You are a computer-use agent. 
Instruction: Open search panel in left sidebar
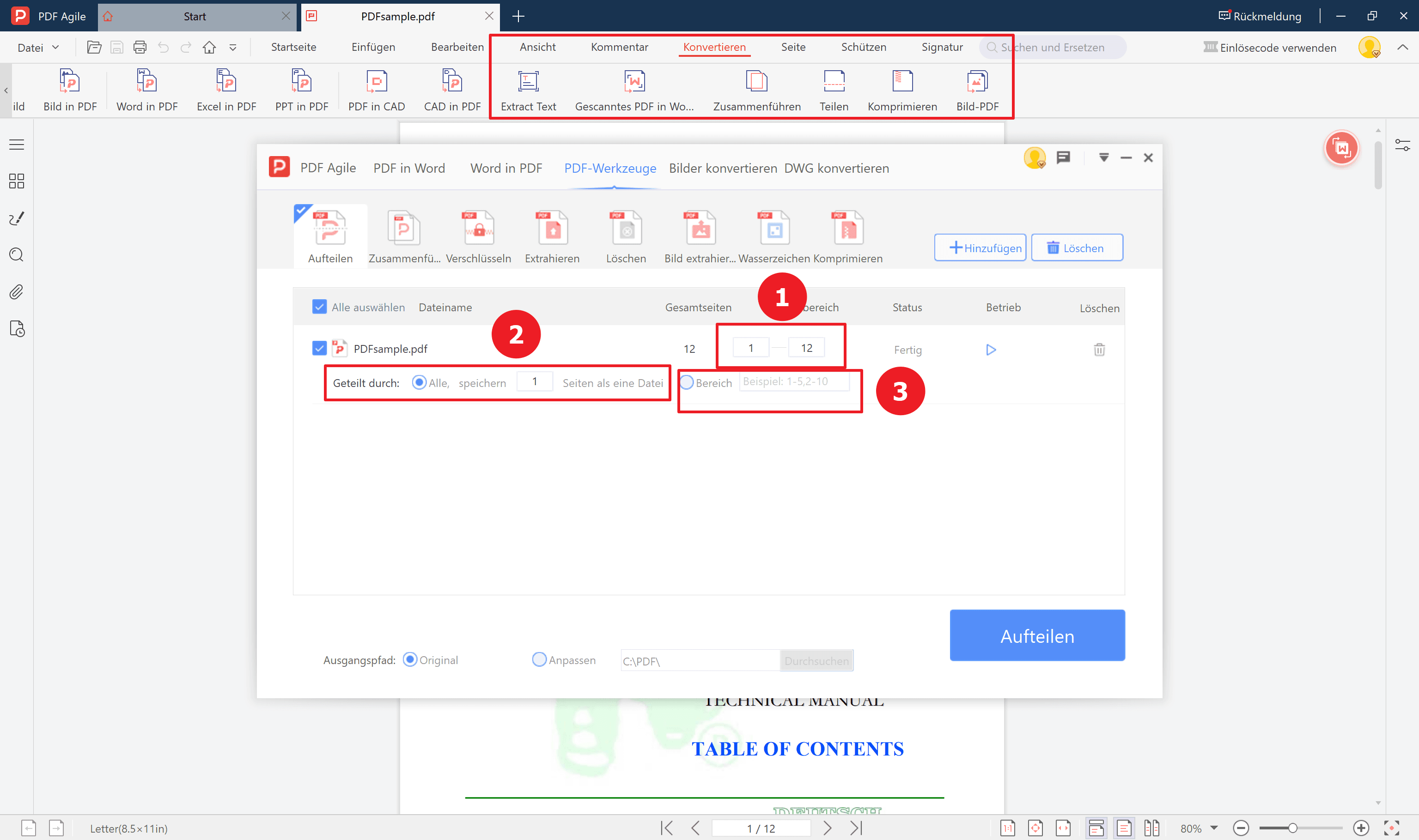pyautogui.click(x=17, y=255)
